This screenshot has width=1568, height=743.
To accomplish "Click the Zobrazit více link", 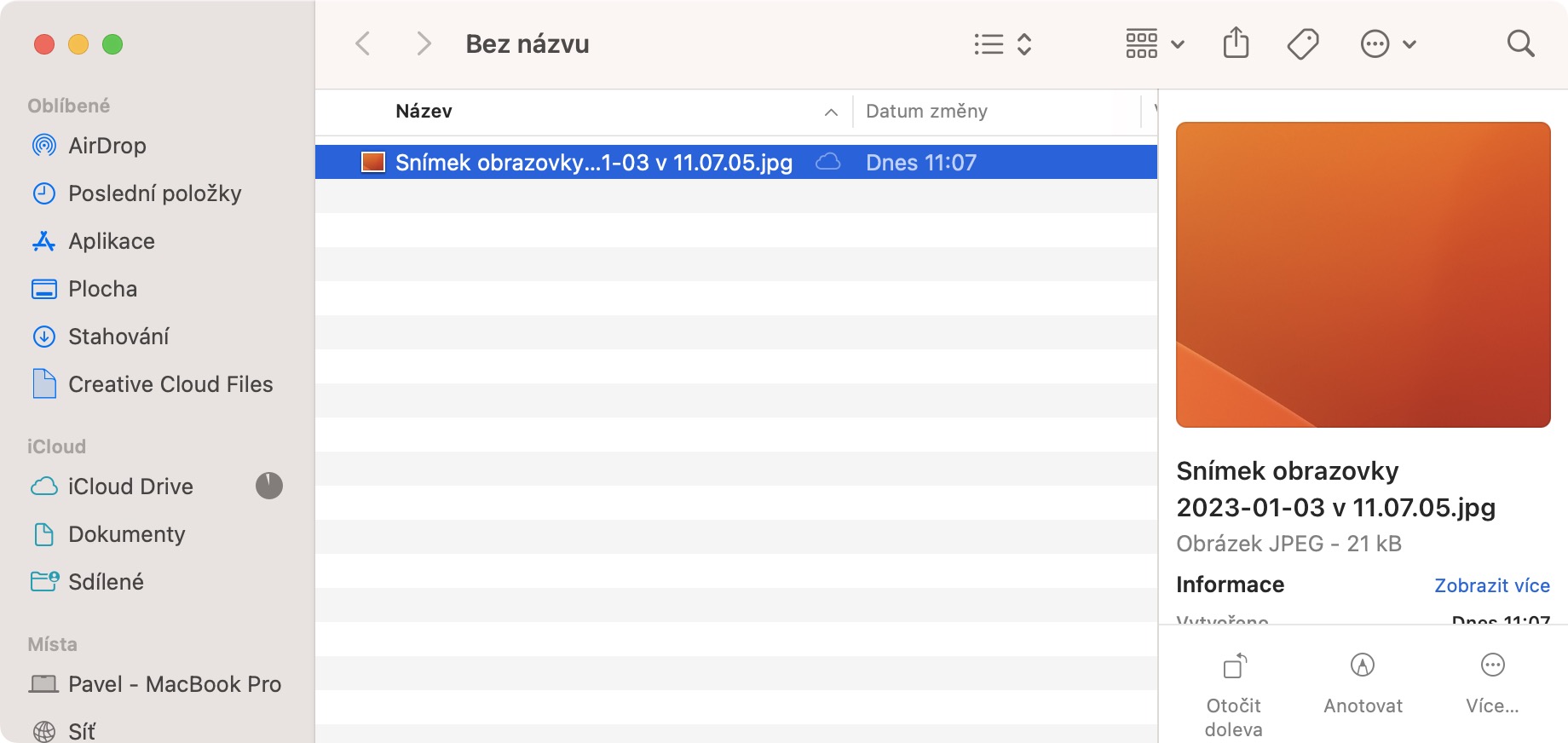I will point(1491,585).
